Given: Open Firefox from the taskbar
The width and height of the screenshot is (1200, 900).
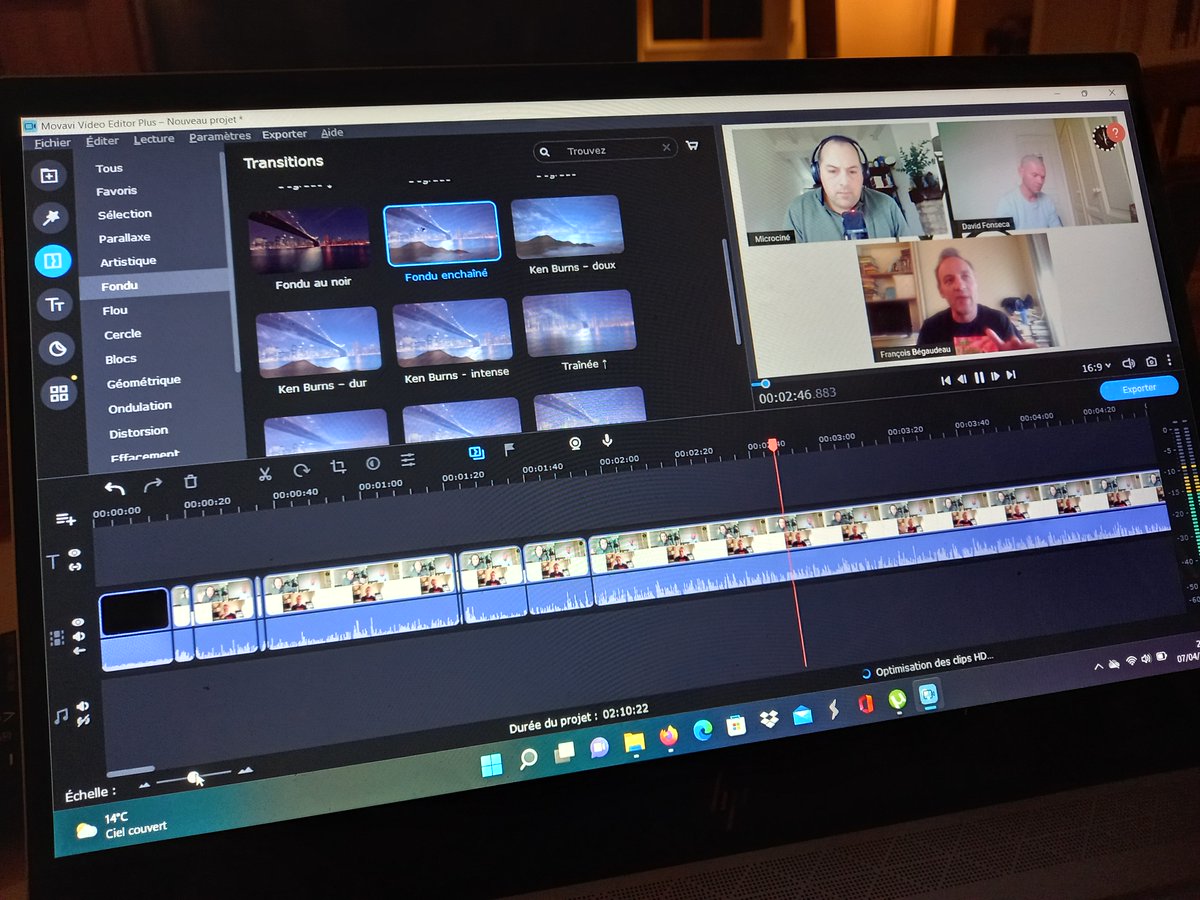Looking at the screenshot, I should tap(668, 737).
